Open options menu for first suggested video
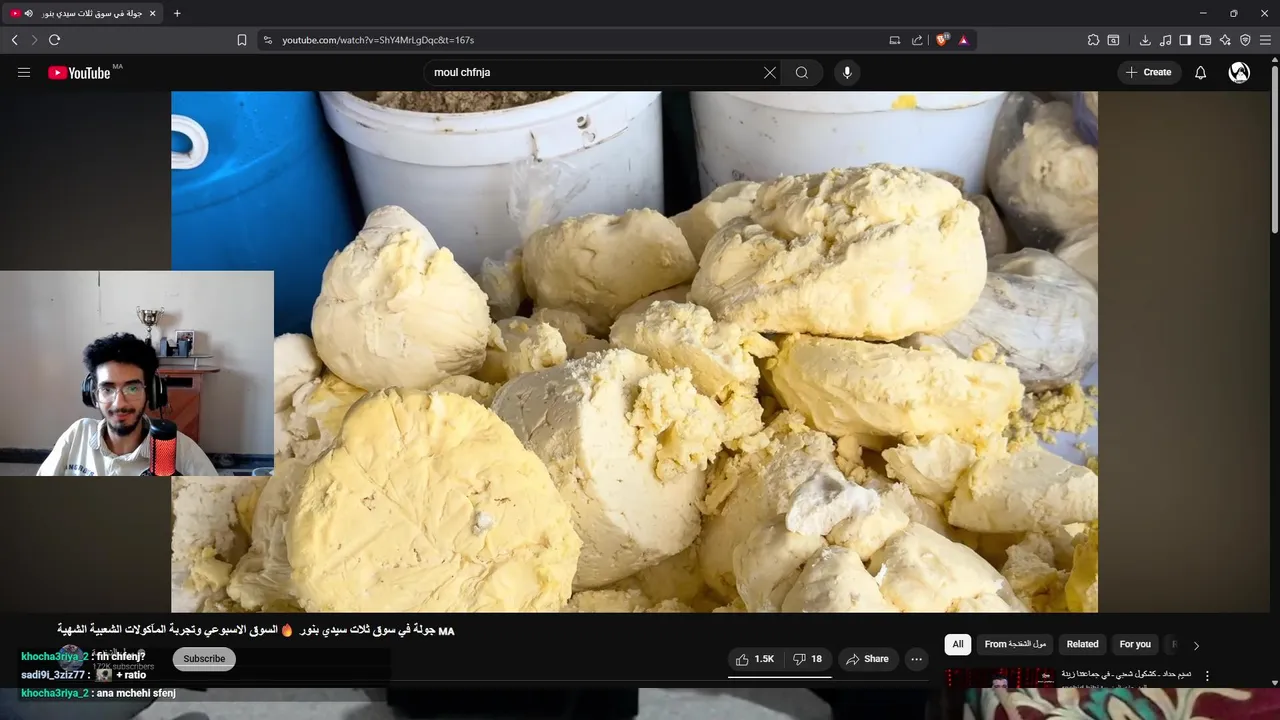Screen dimensions: 1280x720 tap(1207, 676)
